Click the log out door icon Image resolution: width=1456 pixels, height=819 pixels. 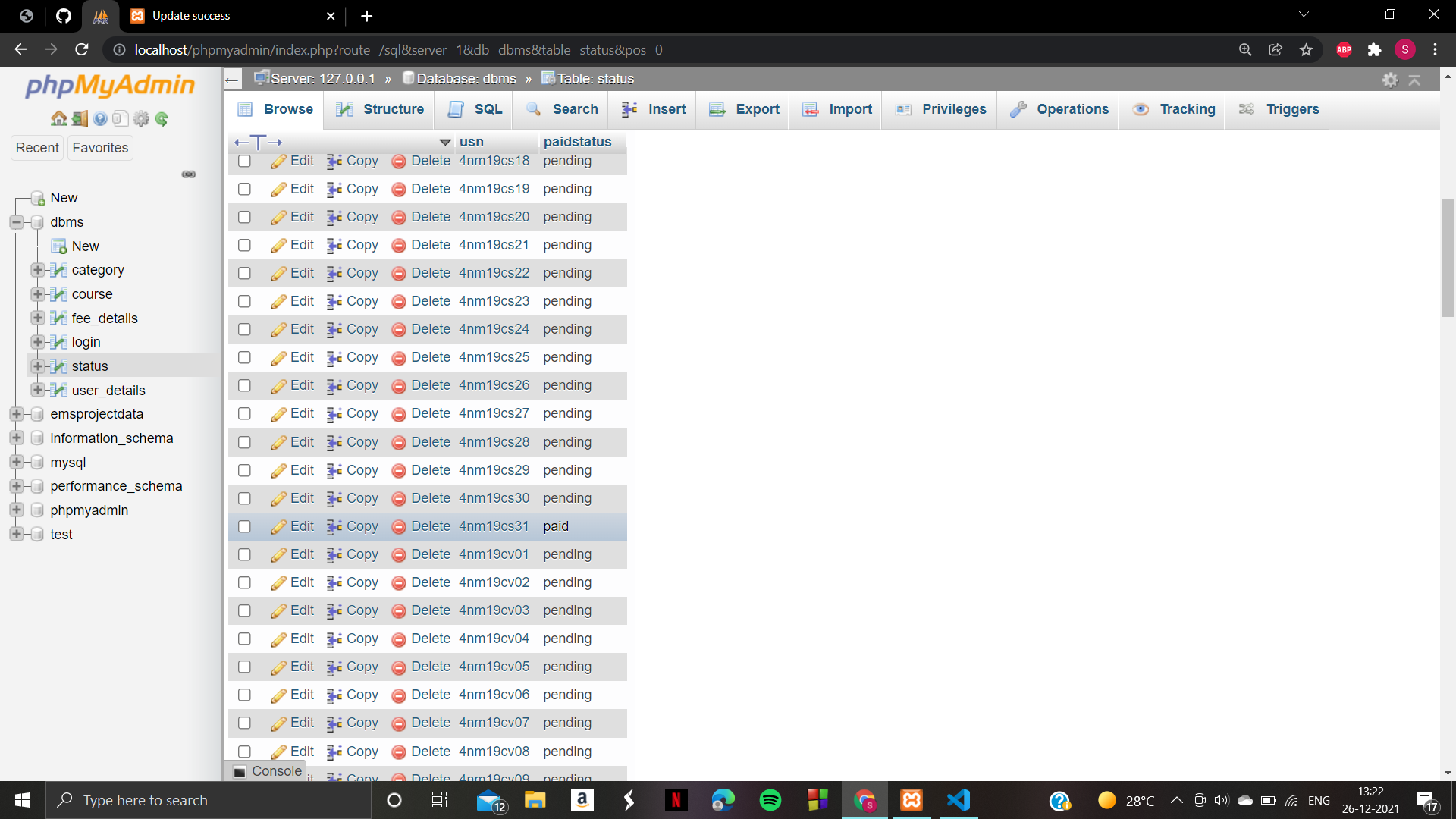pyautogui.click(x=80, y=119)
